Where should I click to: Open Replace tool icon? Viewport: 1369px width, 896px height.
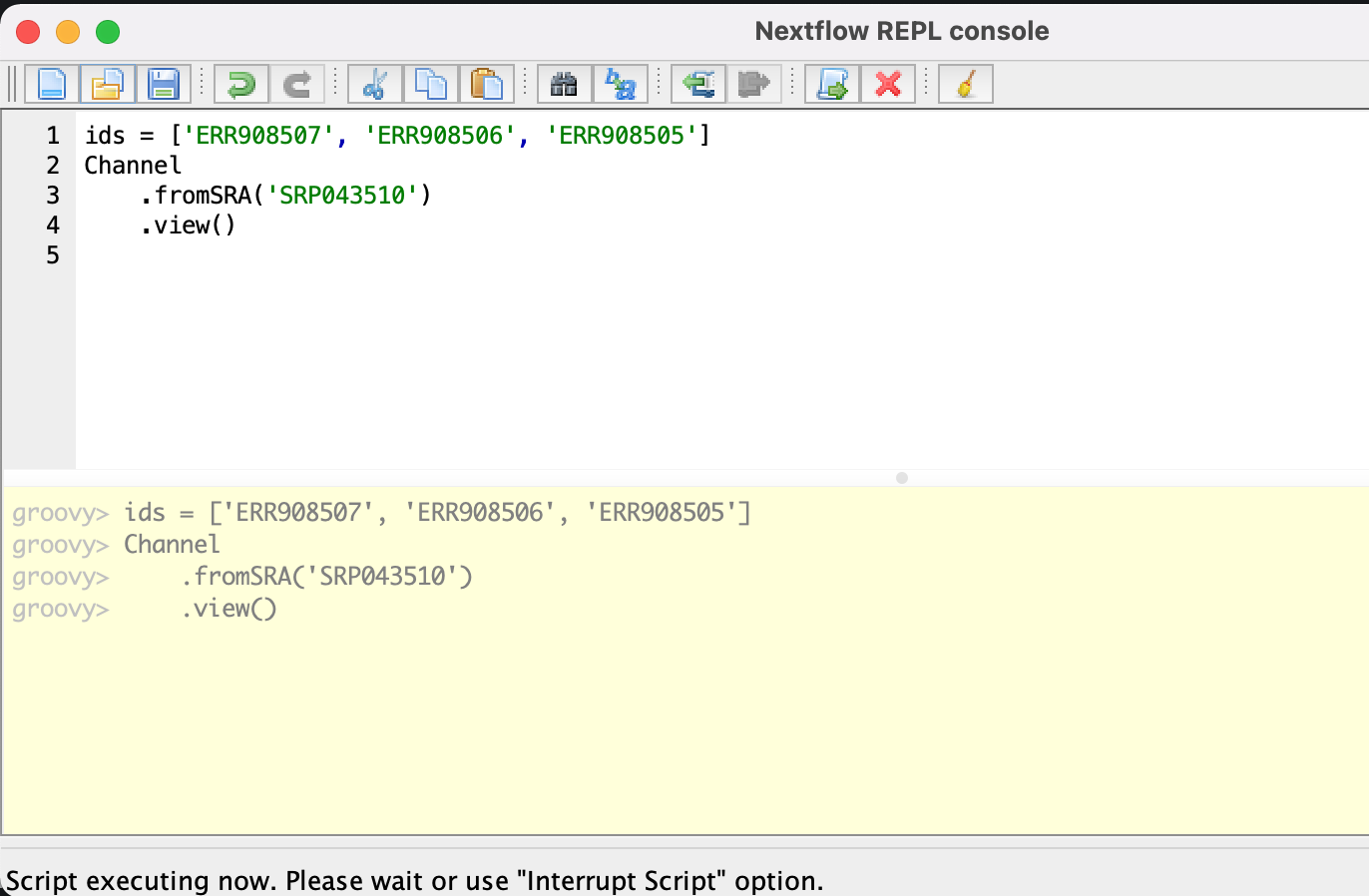(x=620, y=84)
